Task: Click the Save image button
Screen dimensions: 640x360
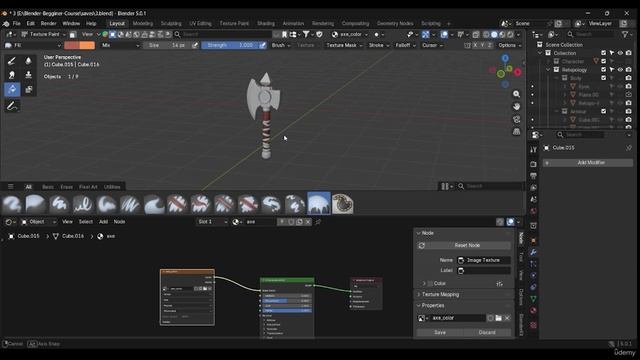Action: pos(440,332)
